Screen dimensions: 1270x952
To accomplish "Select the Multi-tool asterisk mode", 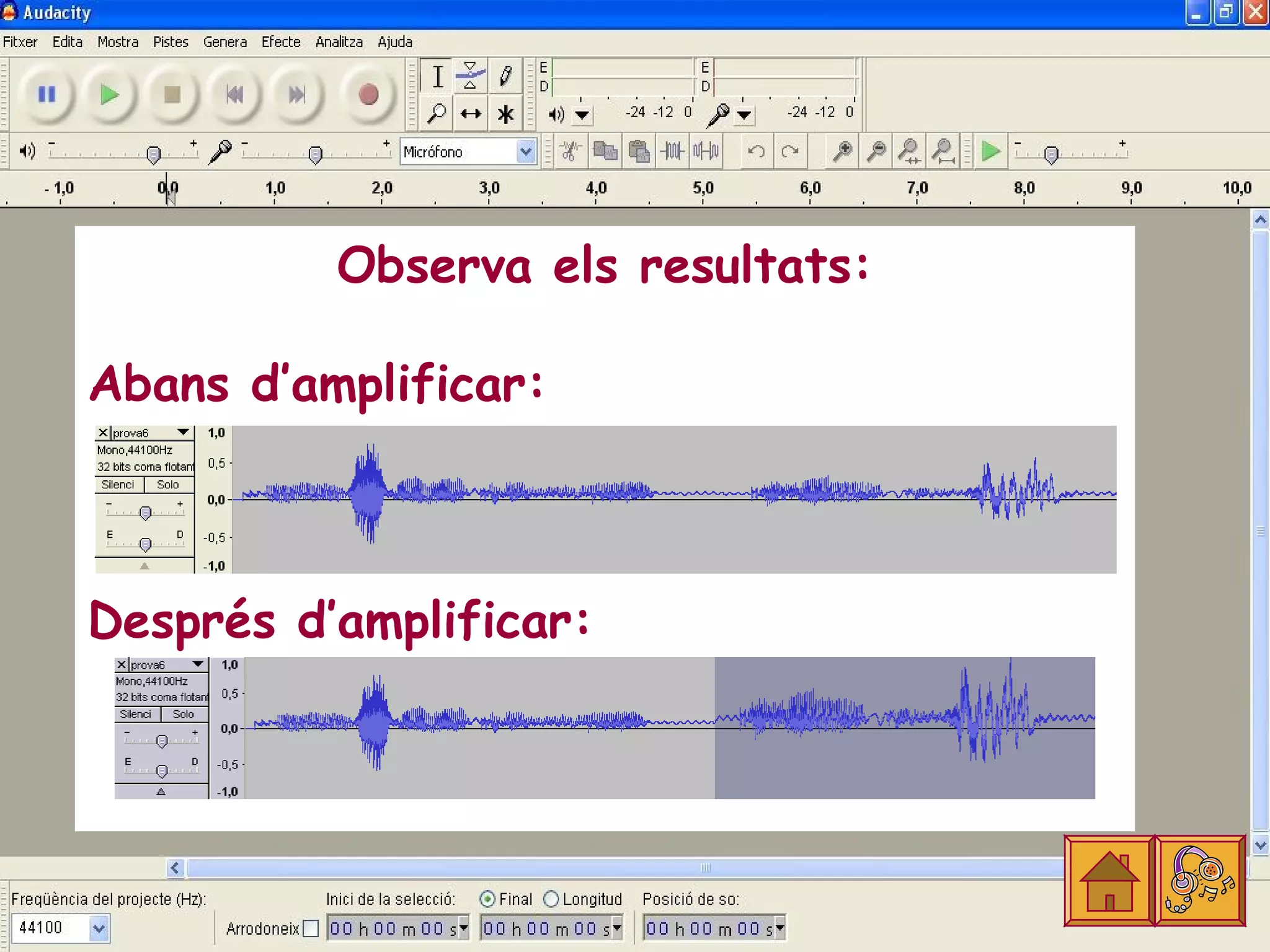I will pos(505,113).
